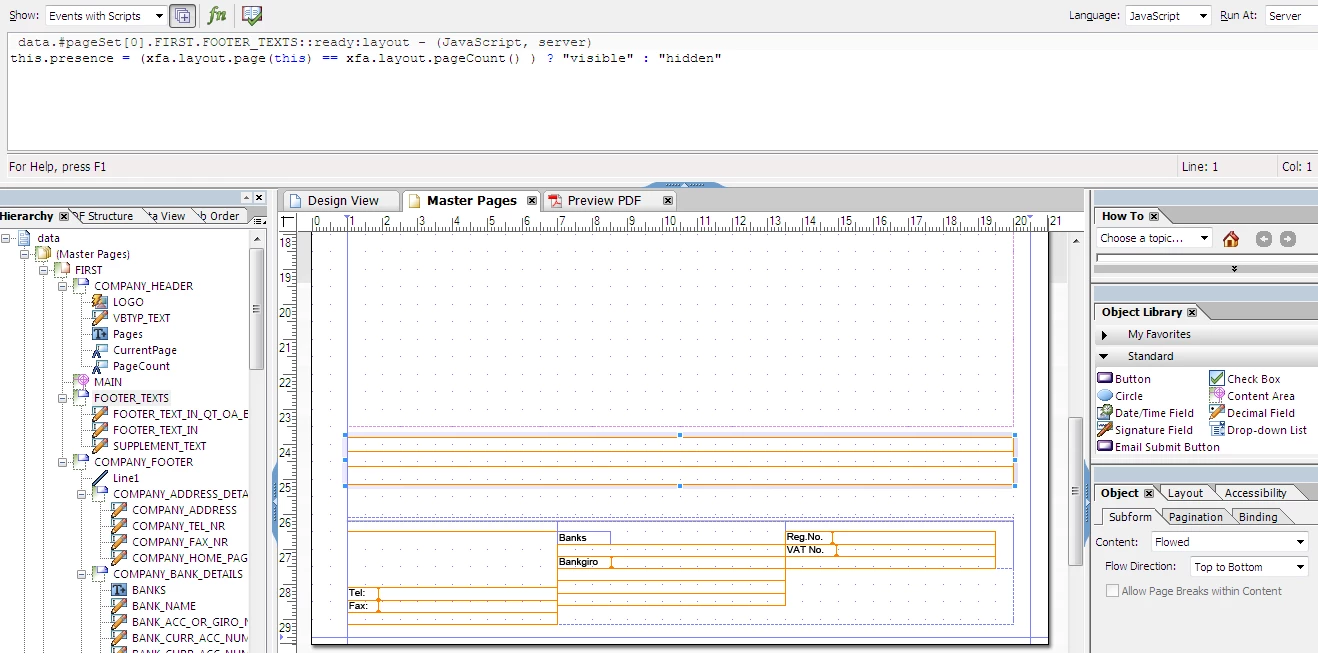1318x653 pixels.
Task: Close the Preview PDF tab
Action: click(668, 201)
